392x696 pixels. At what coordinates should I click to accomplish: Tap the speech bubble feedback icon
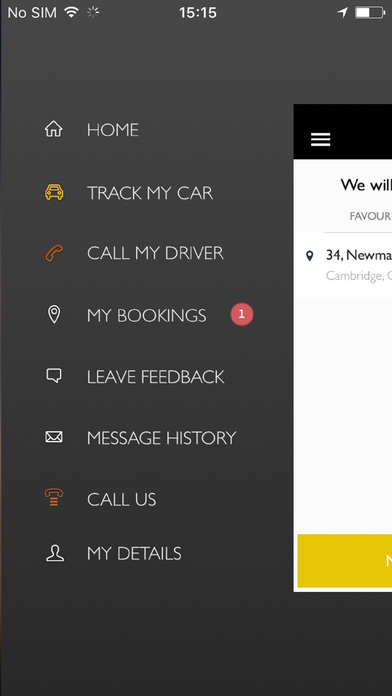click(54, 376)
